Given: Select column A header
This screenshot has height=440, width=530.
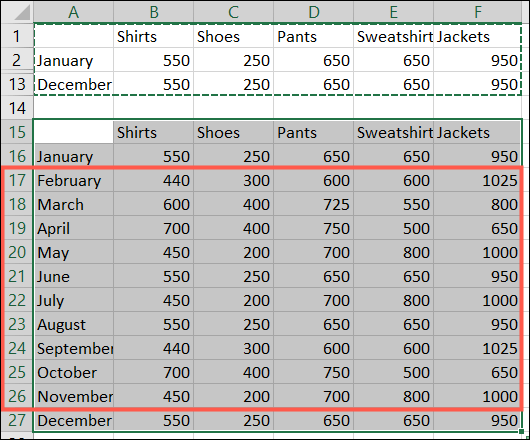Looking at the screenshot, I should click(73, 12).
